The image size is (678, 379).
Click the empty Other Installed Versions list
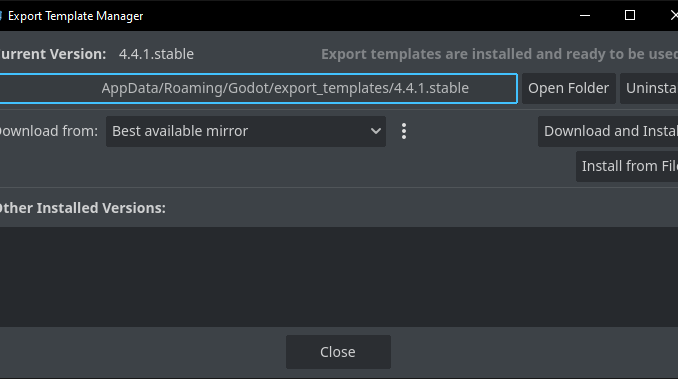click(339, 277)
